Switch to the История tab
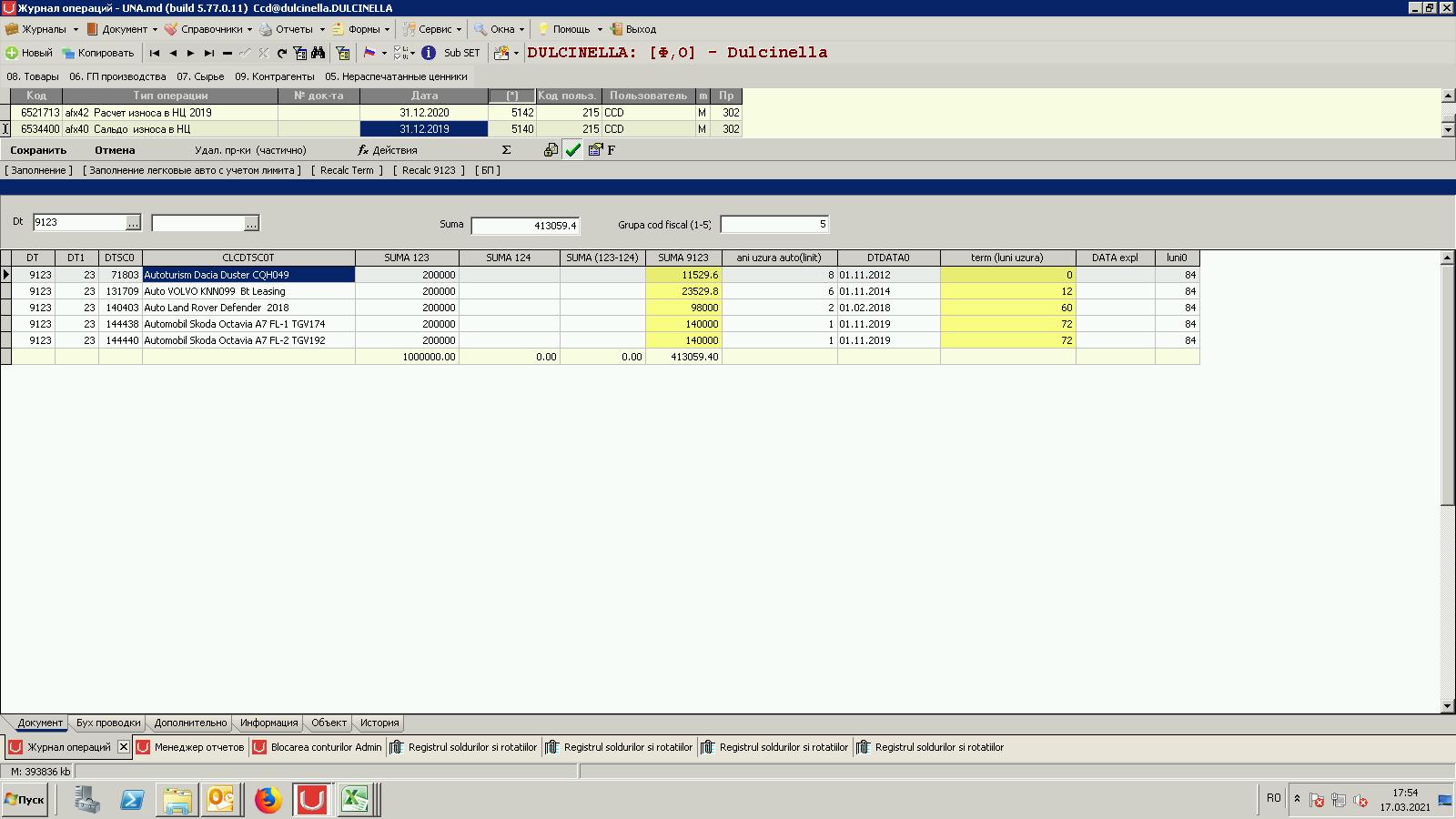This screenshot has width=1456, height=819. point(379,723)
